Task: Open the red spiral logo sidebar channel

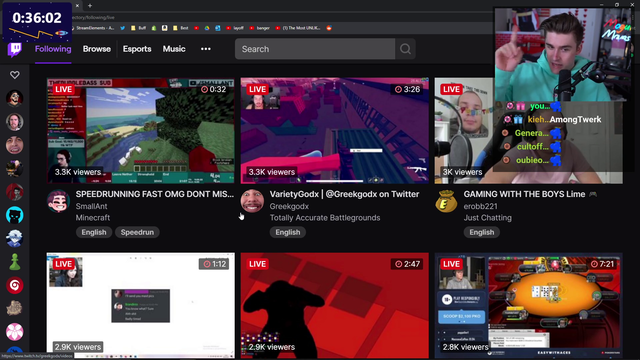Action: (x=15, y=285)
